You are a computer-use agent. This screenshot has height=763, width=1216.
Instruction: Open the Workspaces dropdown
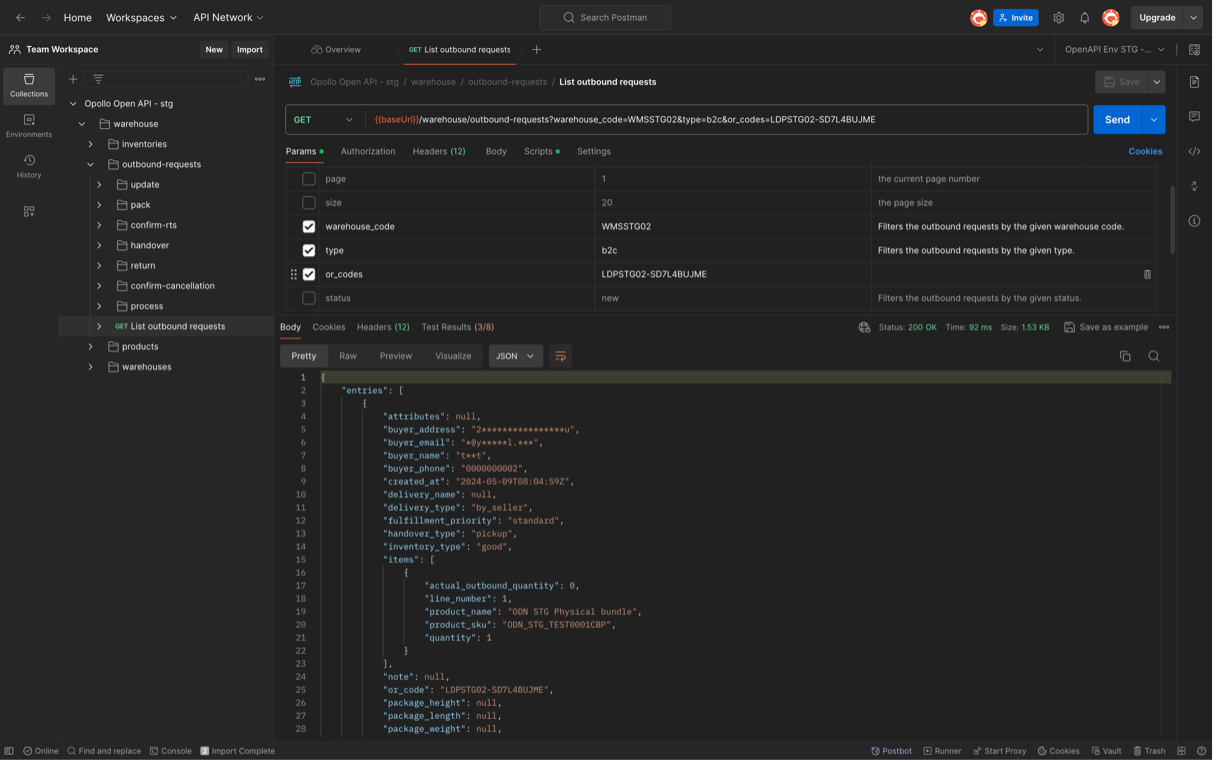coord(142,18)
